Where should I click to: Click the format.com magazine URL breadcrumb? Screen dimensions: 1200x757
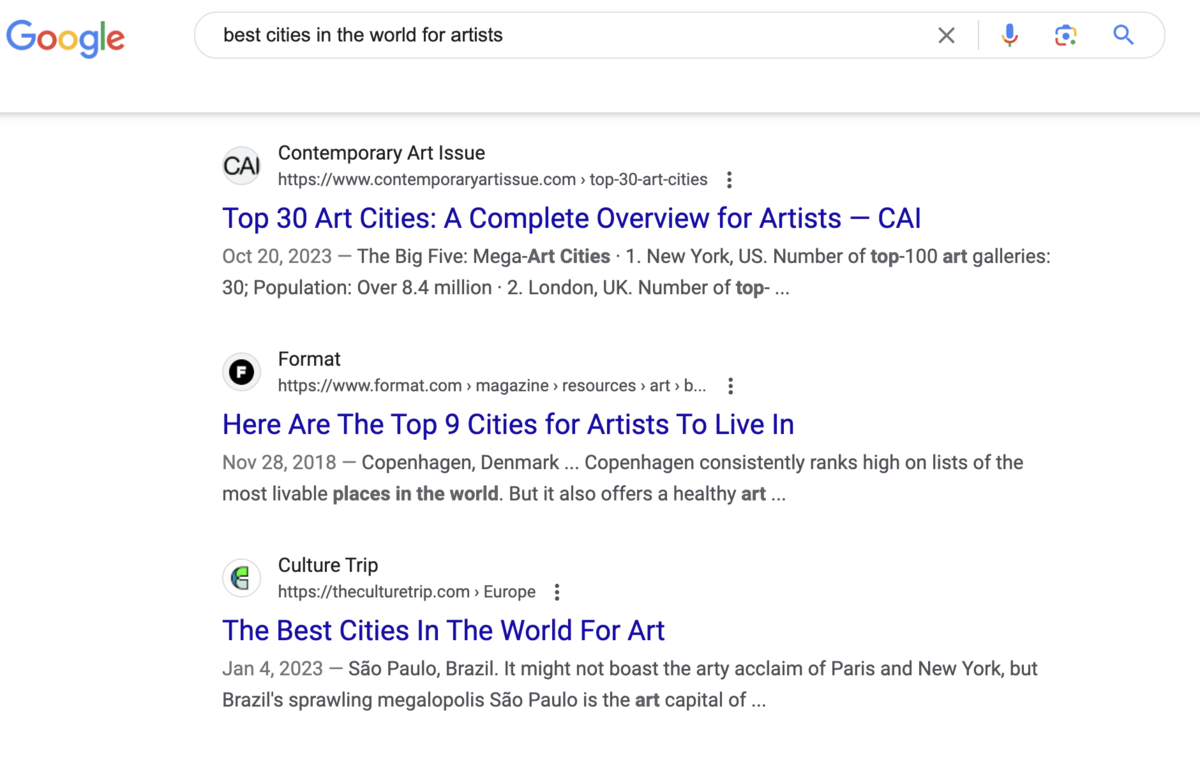(492, 386)
